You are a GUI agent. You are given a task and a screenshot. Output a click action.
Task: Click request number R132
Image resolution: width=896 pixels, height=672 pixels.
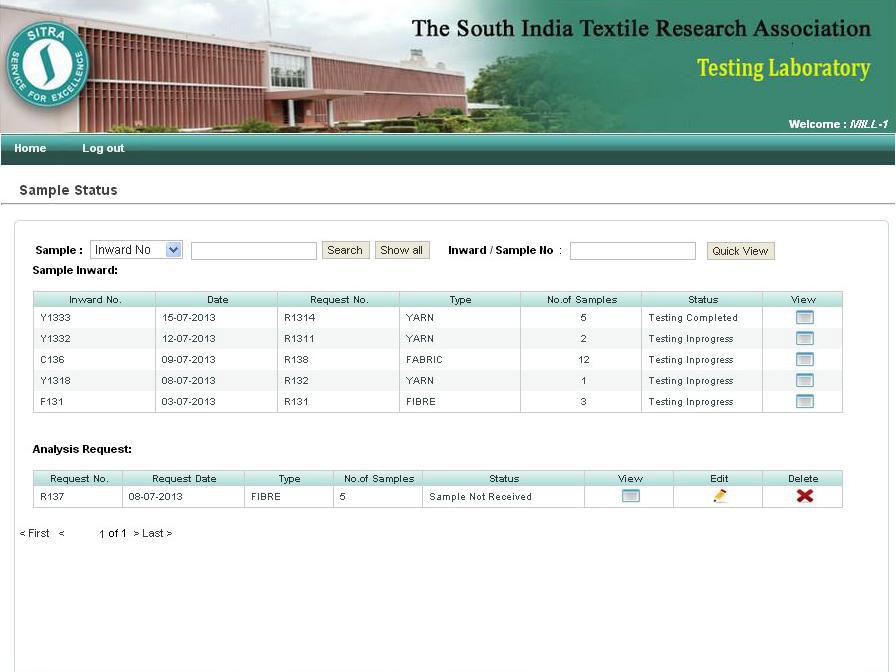(x=296, y=381)
